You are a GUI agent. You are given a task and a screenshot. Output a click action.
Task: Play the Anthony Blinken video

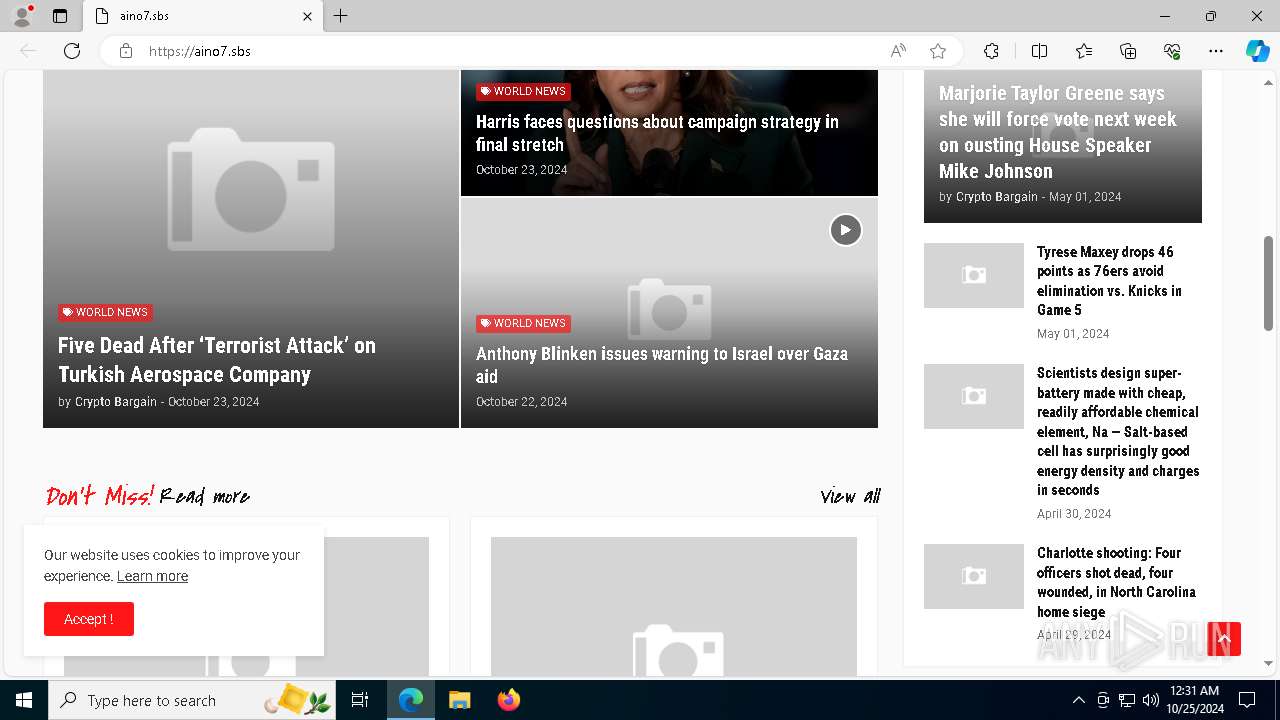(845, 230)
